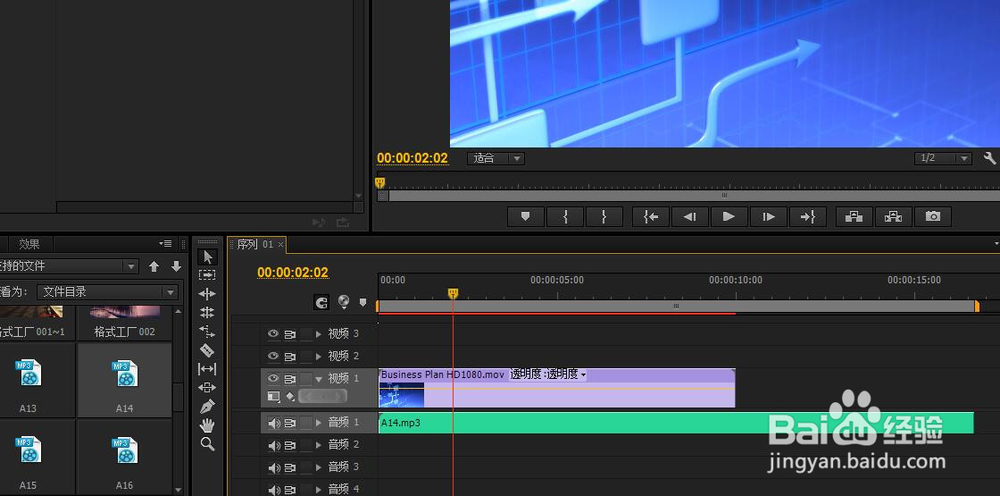Select the Rolling Edit tool
The image size is (1000, 496).
pos(207,312)
